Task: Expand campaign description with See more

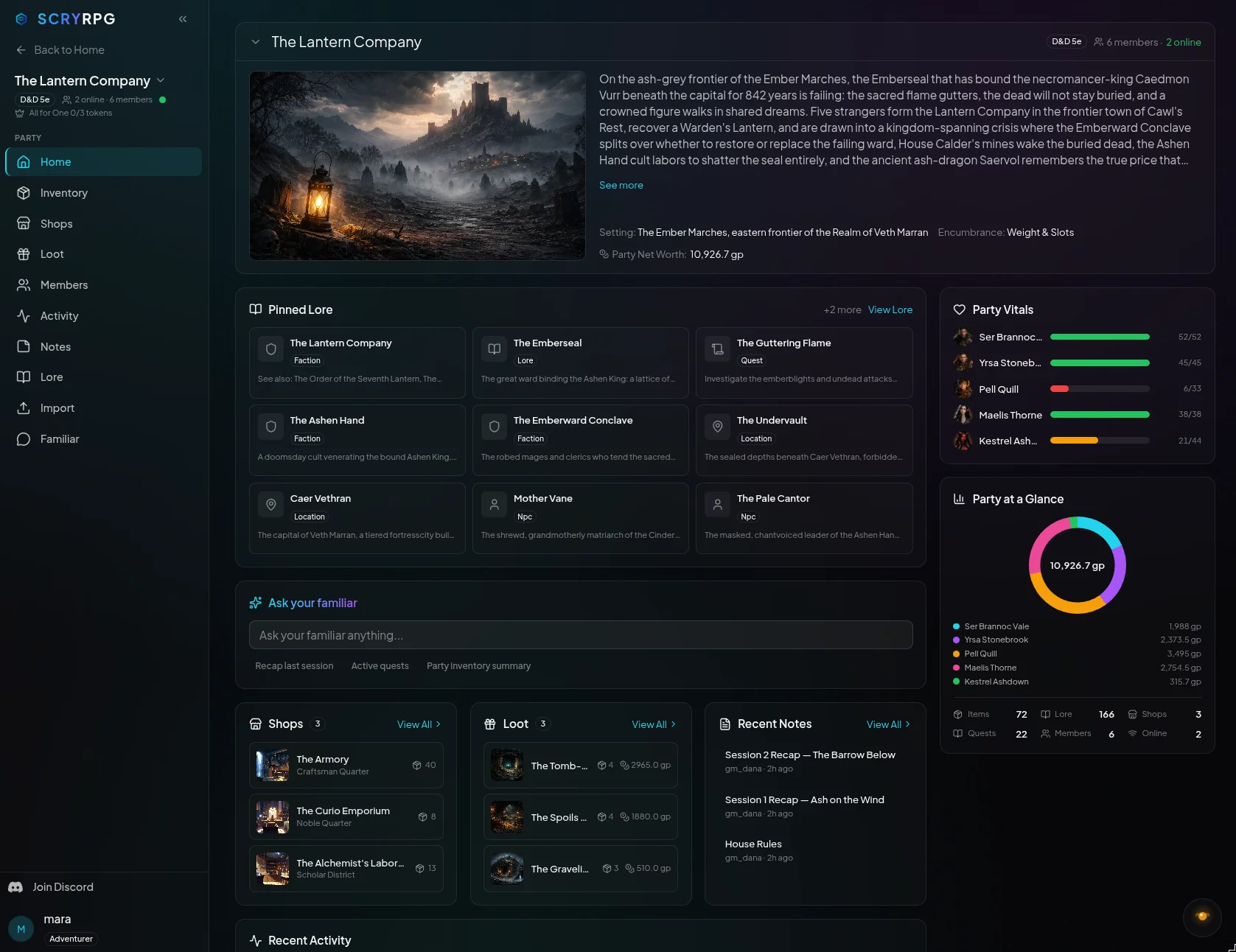Action: (x=621, y=185)
